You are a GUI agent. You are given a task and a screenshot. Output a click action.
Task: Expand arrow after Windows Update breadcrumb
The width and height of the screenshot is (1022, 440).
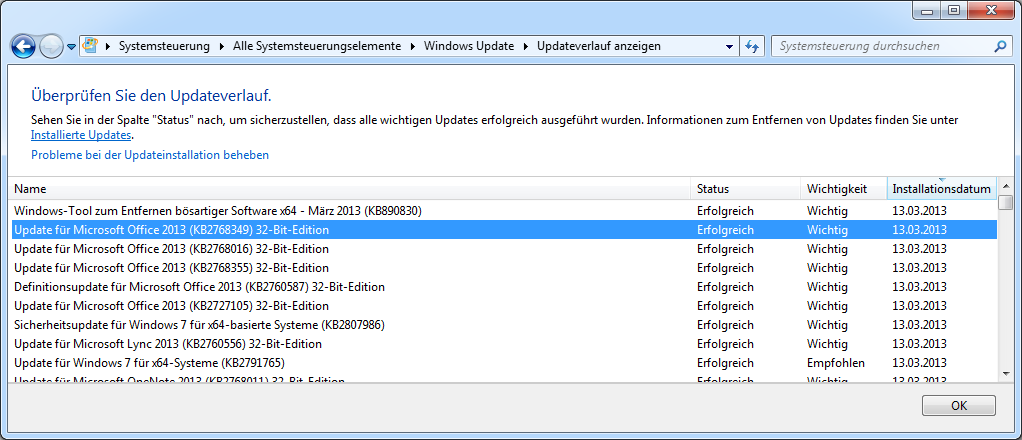coord(525,46)
